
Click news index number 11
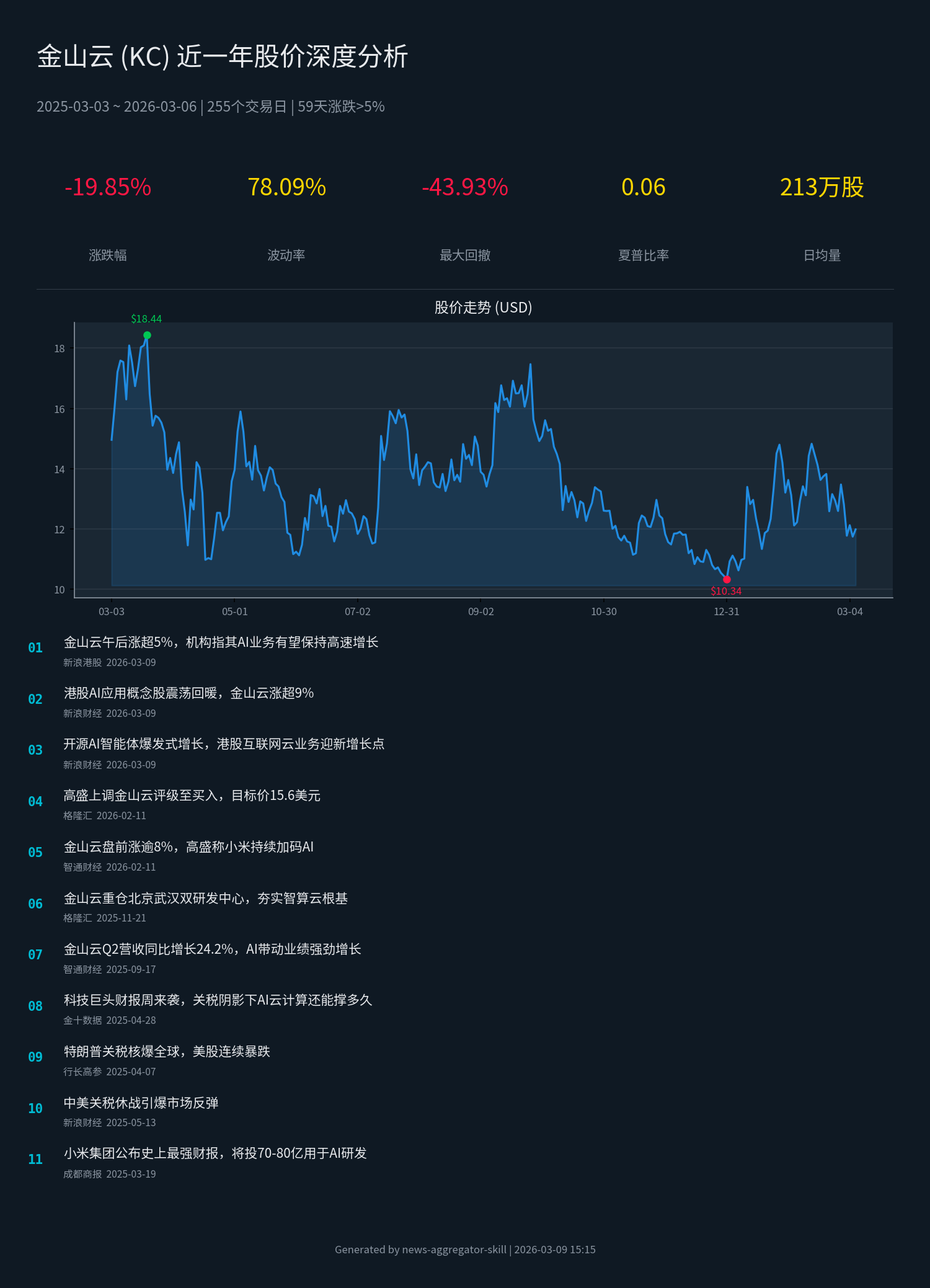point(35,1160)
